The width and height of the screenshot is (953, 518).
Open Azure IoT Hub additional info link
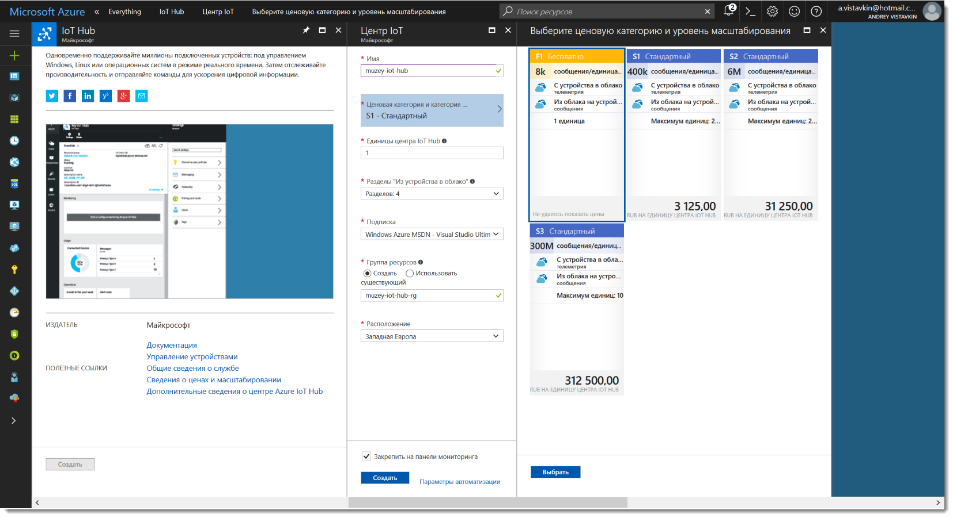click(235, 392)
